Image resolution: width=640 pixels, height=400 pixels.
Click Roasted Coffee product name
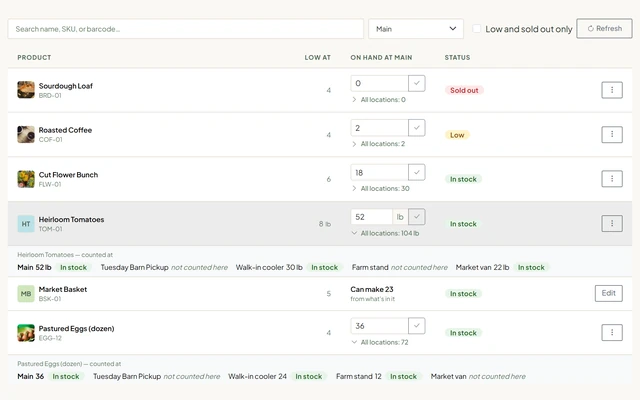65,130
